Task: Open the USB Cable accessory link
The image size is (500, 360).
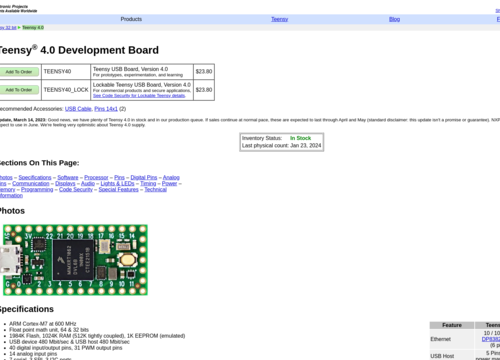Action: point(78,109)
